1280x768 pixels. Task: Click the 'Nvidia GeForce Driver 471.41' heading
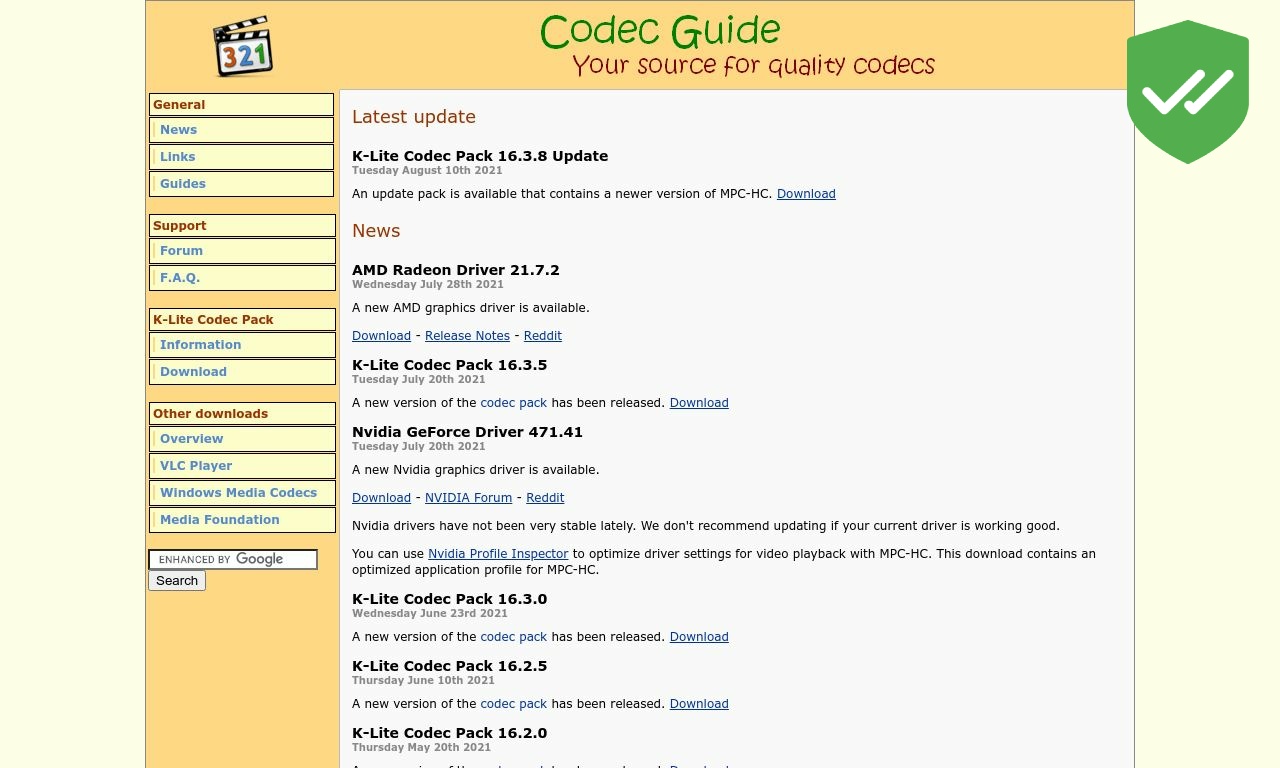[x=467, y=432]
